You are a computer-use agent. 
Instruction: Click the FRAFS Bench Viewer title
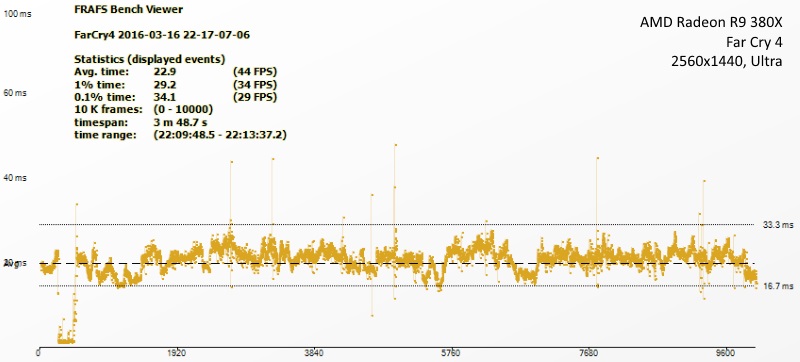click(x=129, y=9)
